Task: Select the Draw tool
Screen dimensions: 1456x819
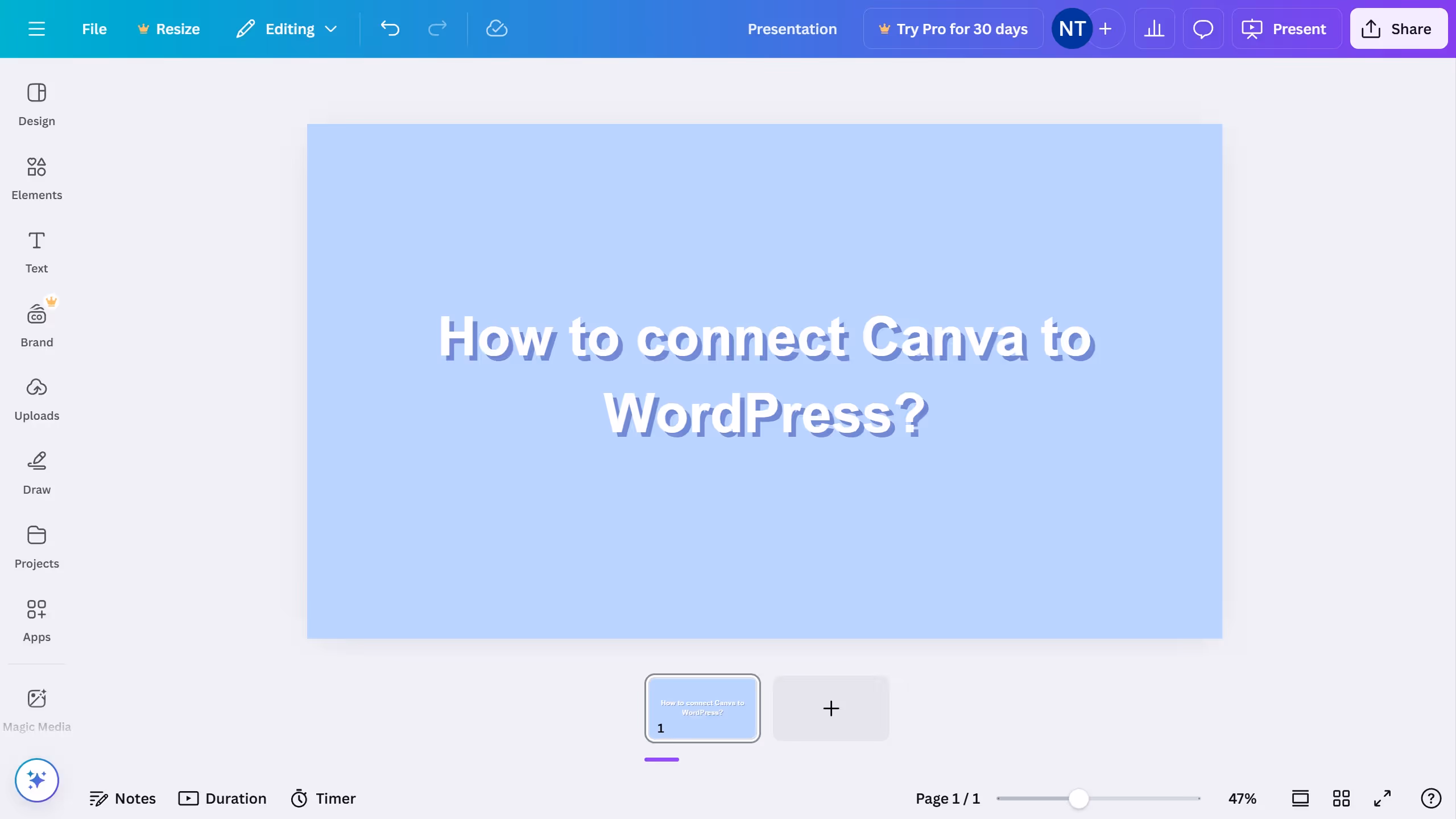Action: (x=36, y=473)
